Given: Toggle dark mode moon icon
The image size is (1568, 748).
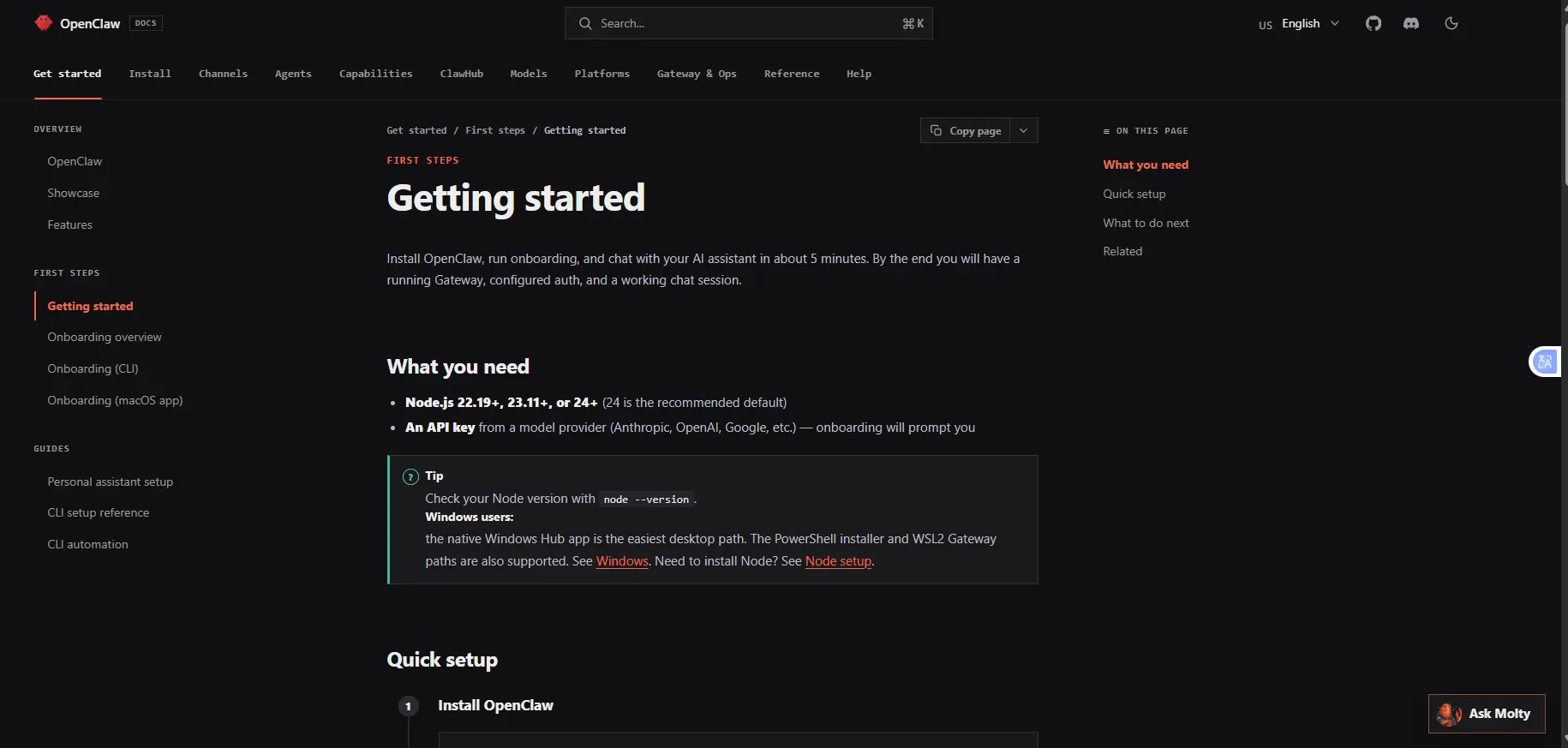Looking at the screenshot, I should (1451, 23).
